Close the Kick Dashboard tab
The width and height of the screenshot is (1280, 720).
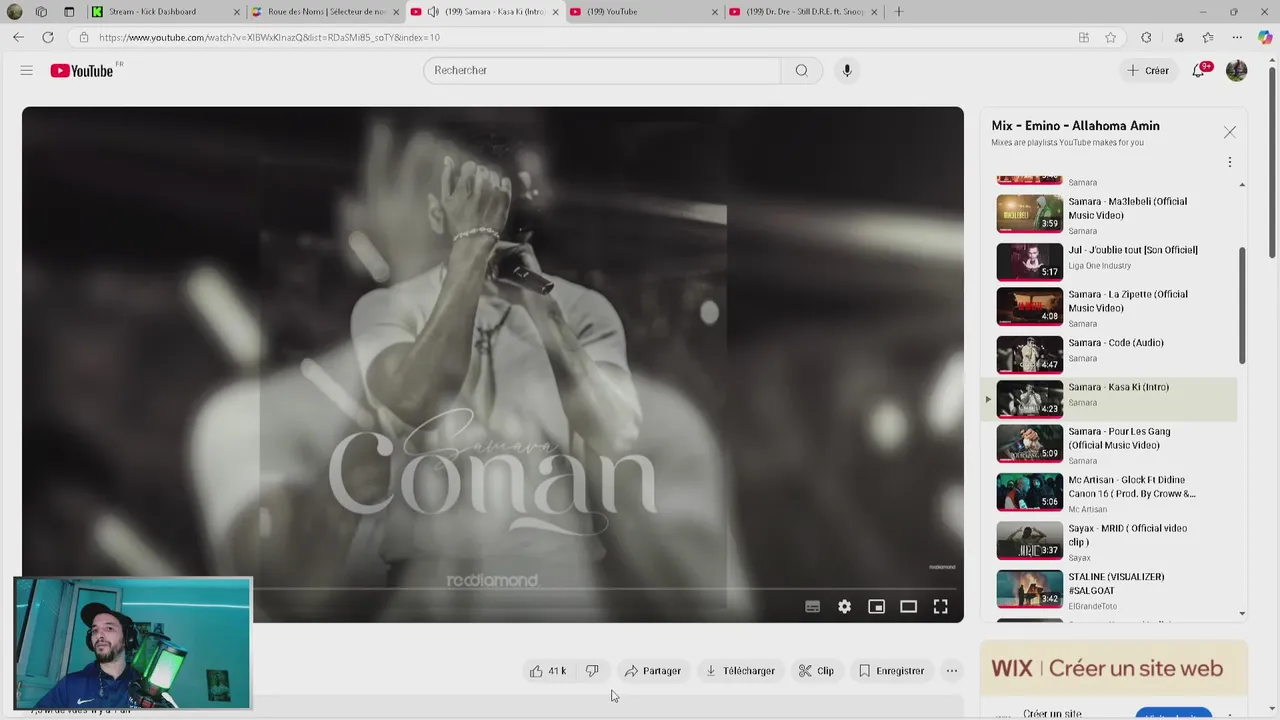click(x=237, y=12)
